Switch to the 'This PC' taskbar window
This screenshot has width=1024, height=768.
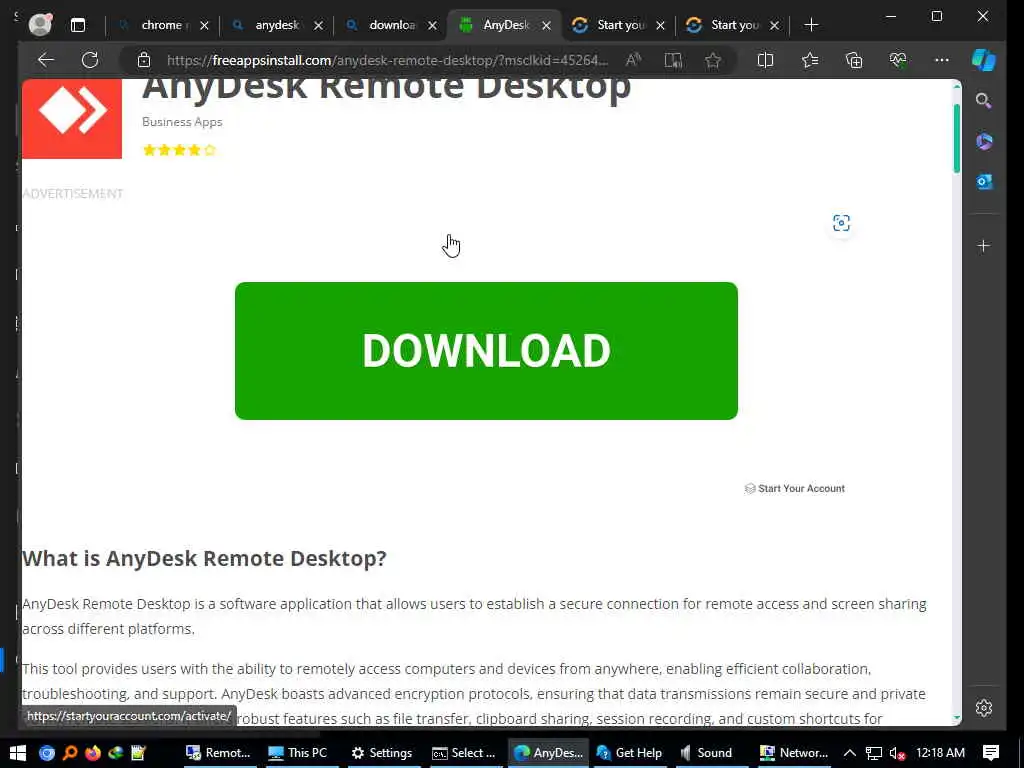(x=298, y=753)
